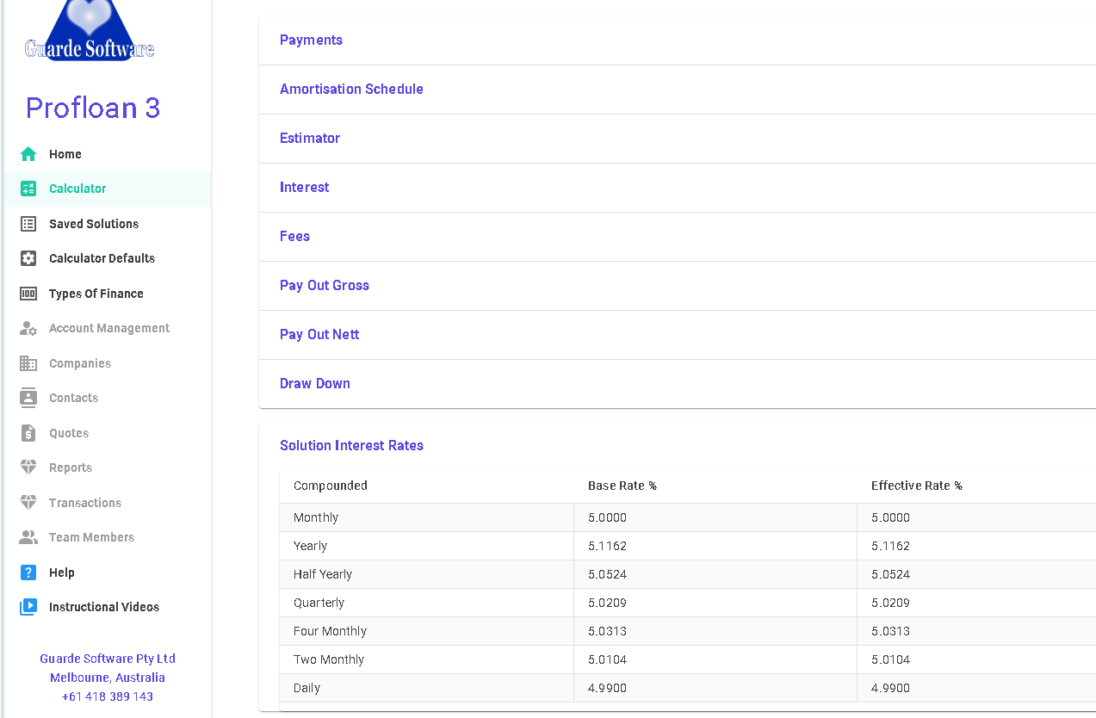1096x718 pixels.
Task: Go to Calculator Defaults
Action: pyautogui.click(x=102, y=258)
